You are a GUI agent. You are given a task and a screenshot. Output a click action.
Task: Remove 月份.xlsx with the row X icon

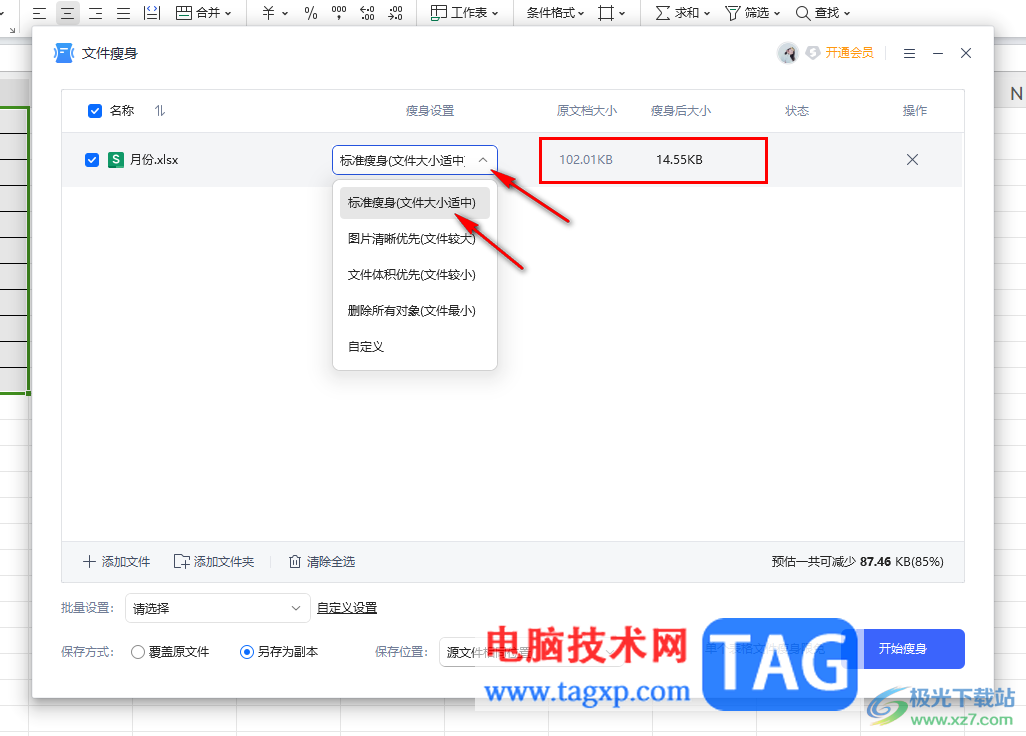[x=912, y=160]
